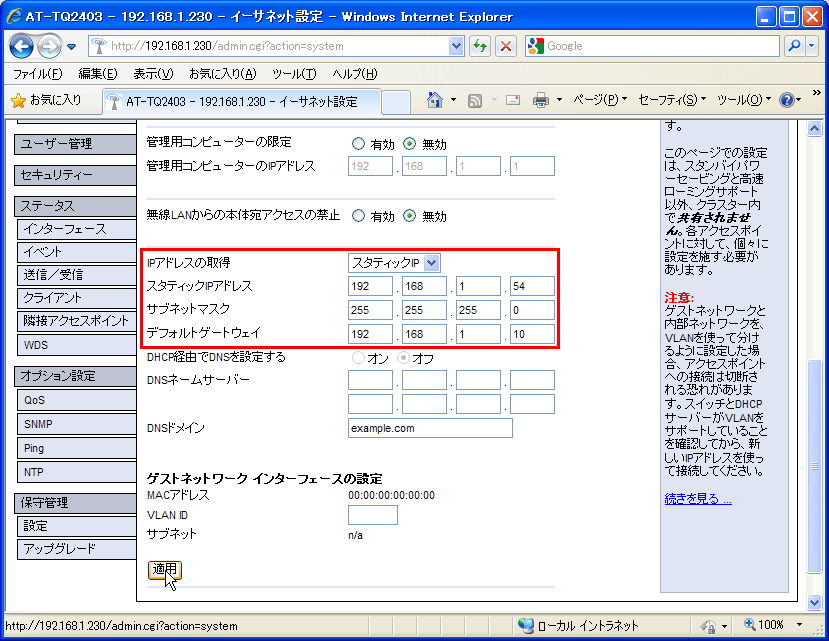
Task: Open the アップグレード sidebar item
Action: pos(77,549)
